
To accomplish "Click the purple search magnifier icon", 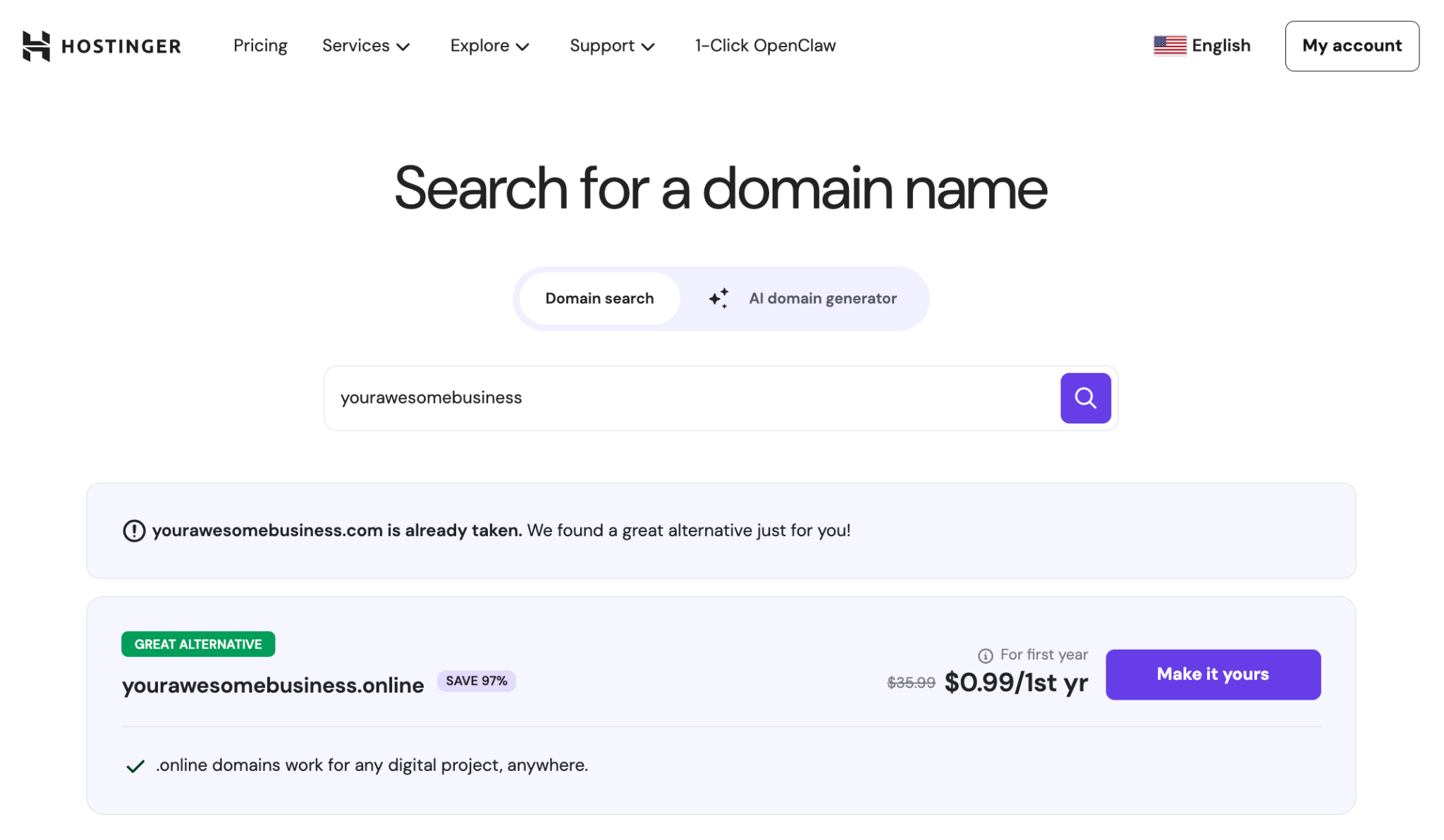I will tap(1085, 397).
